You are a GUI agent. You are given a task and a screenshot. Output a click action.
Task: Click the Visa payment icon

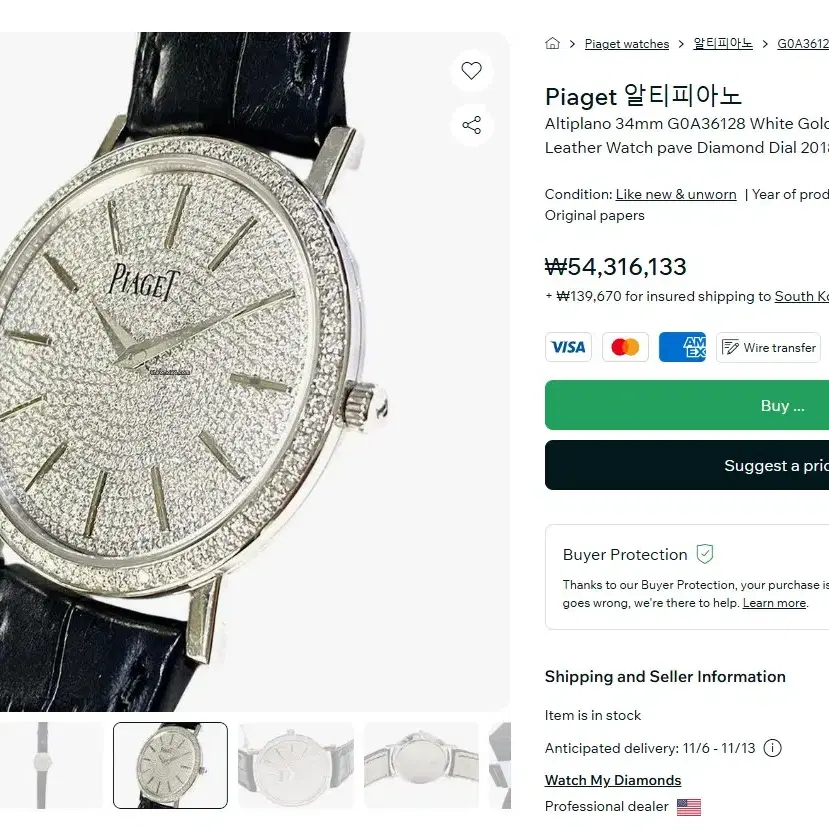coord(568,347)
